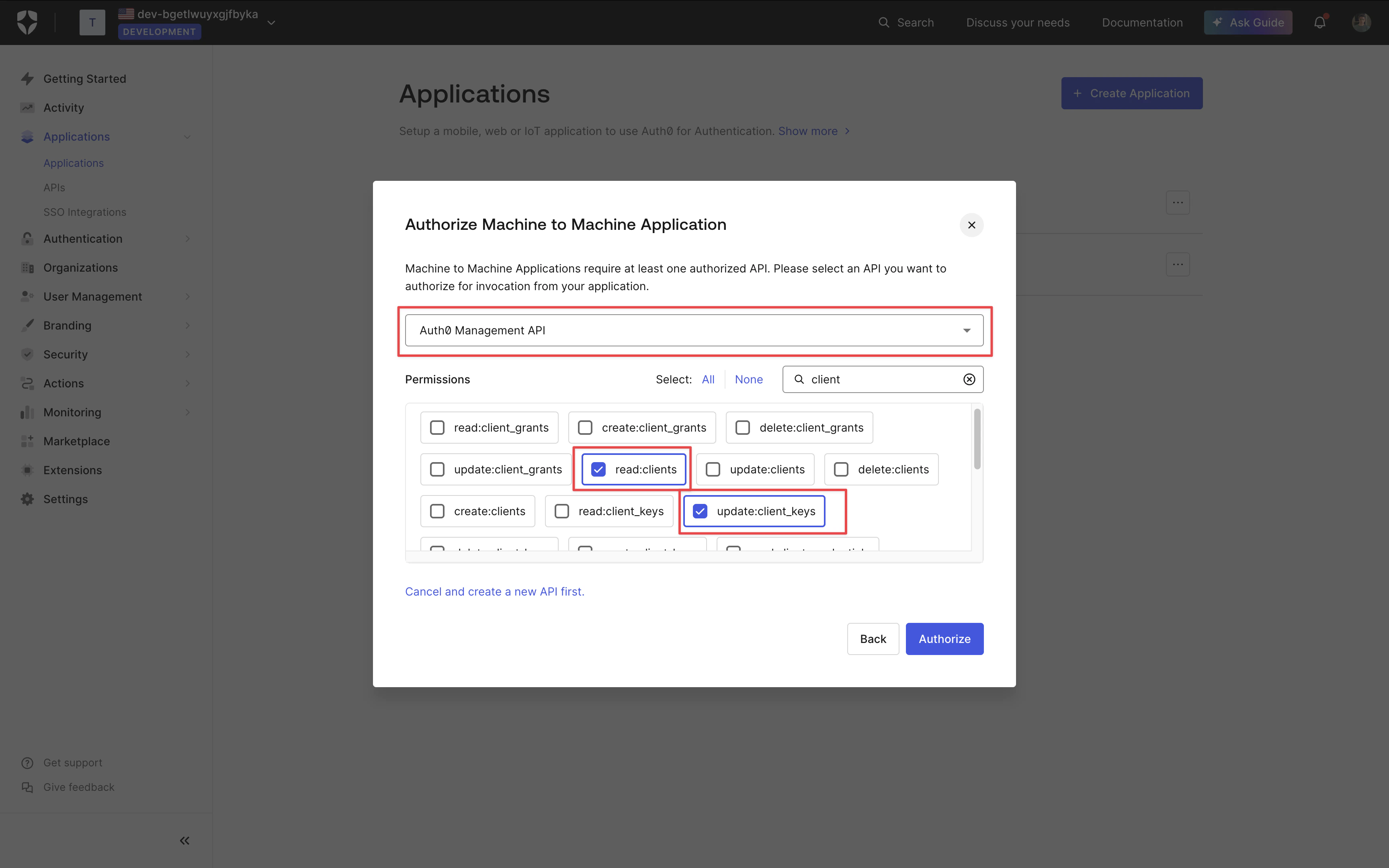Click the Settings gear icon
This screenshot has height=868, width=1389.
27,499
